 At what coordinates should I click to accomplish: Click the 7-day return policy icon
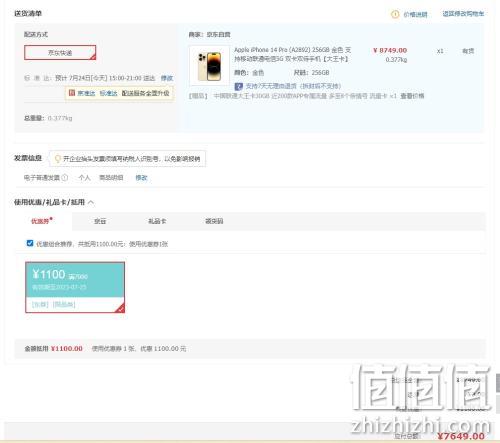238,86
